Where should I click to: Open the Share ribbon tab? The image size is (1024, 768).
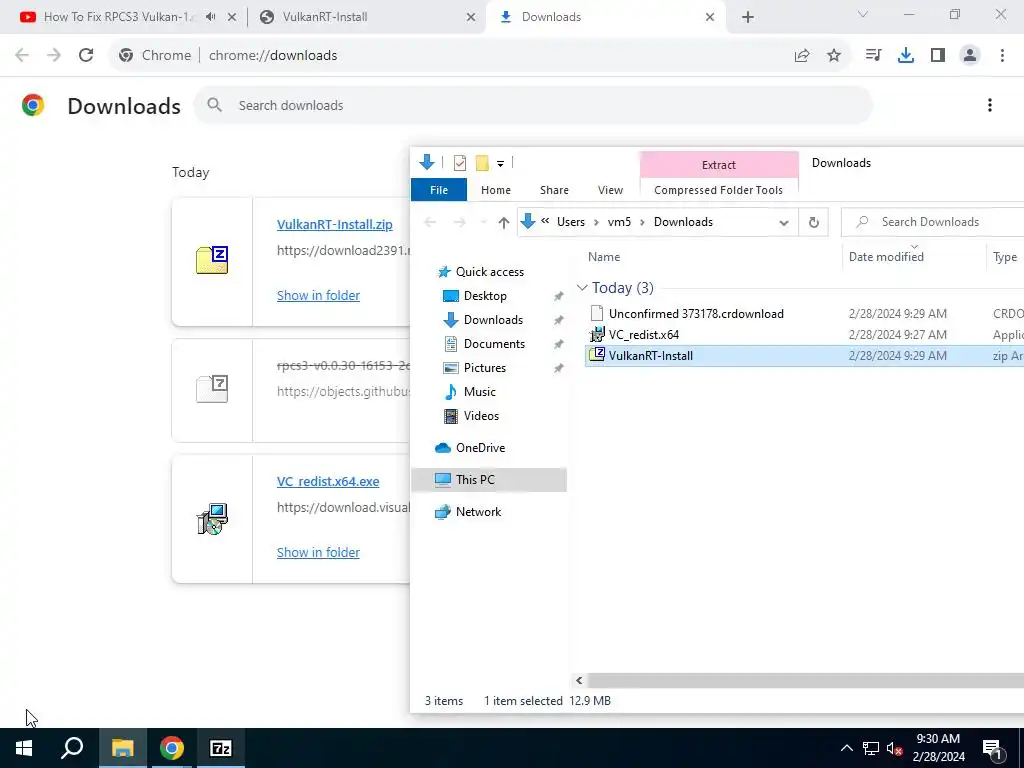(x=554, y=190)
